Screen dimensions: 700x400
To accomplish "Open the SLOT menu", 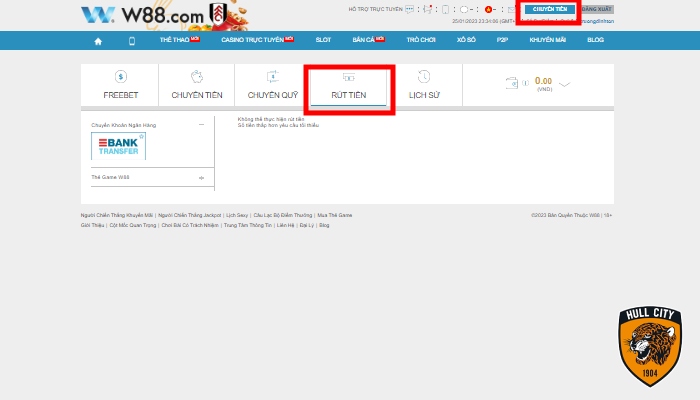I will point(323,40).
